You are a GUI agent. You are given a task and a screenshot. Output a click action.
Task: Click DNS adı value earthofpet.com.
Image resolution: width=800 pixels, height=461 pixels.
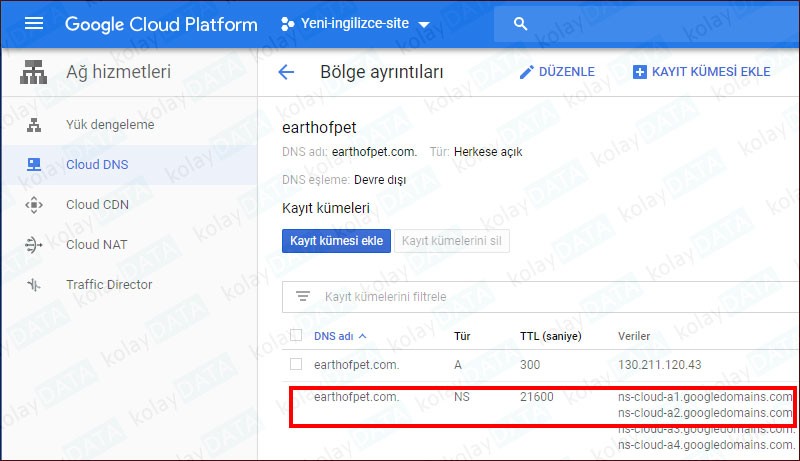[x=374, y=152]
